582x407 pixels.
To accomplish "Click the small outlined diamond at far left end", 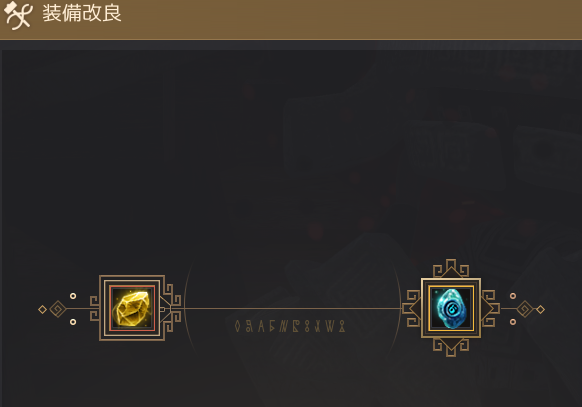I will click(x=42, y=309).
